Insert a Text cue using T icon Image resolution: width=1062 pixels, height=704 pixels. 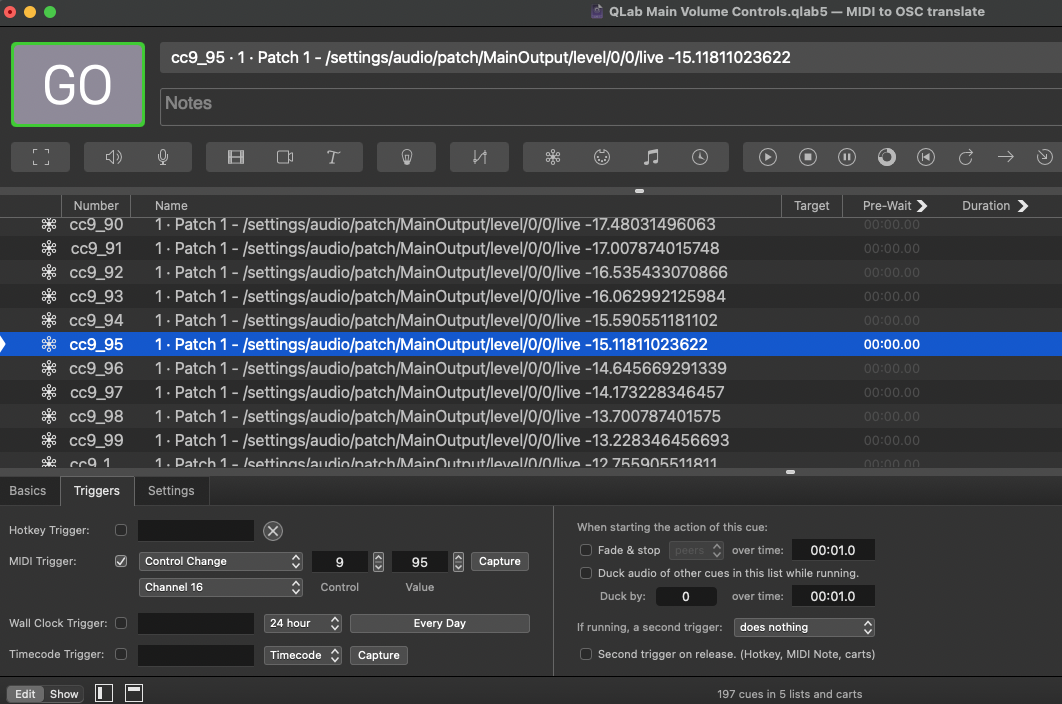333,157
